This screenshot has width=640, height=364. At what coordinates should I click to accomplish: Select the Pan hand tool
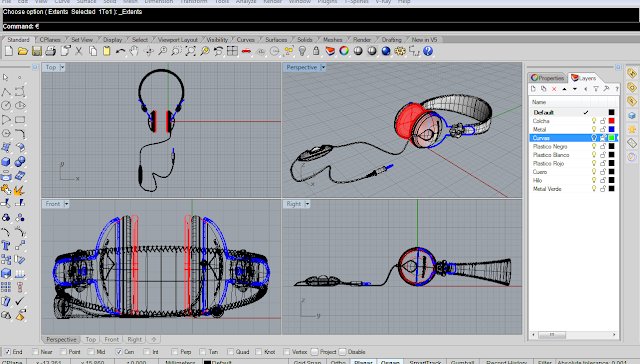point(134,51)
